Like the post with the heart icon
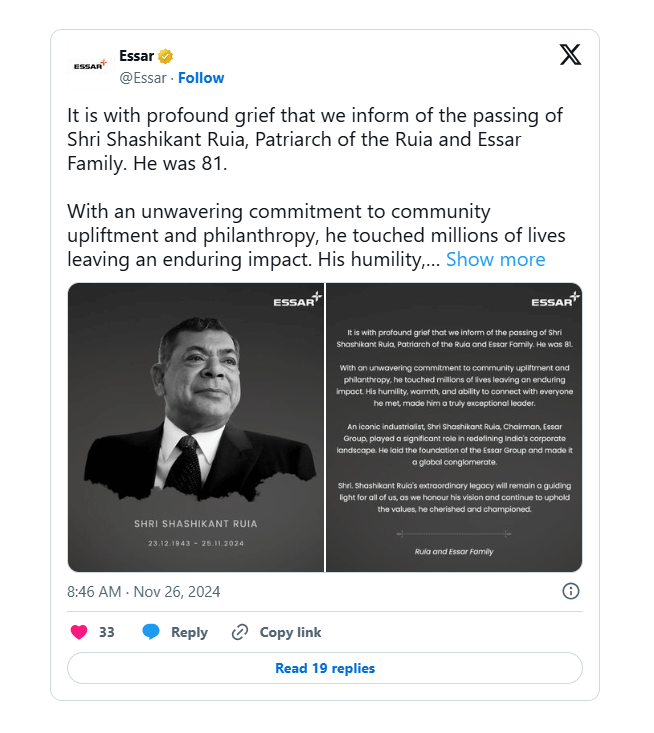 point(79,632)
